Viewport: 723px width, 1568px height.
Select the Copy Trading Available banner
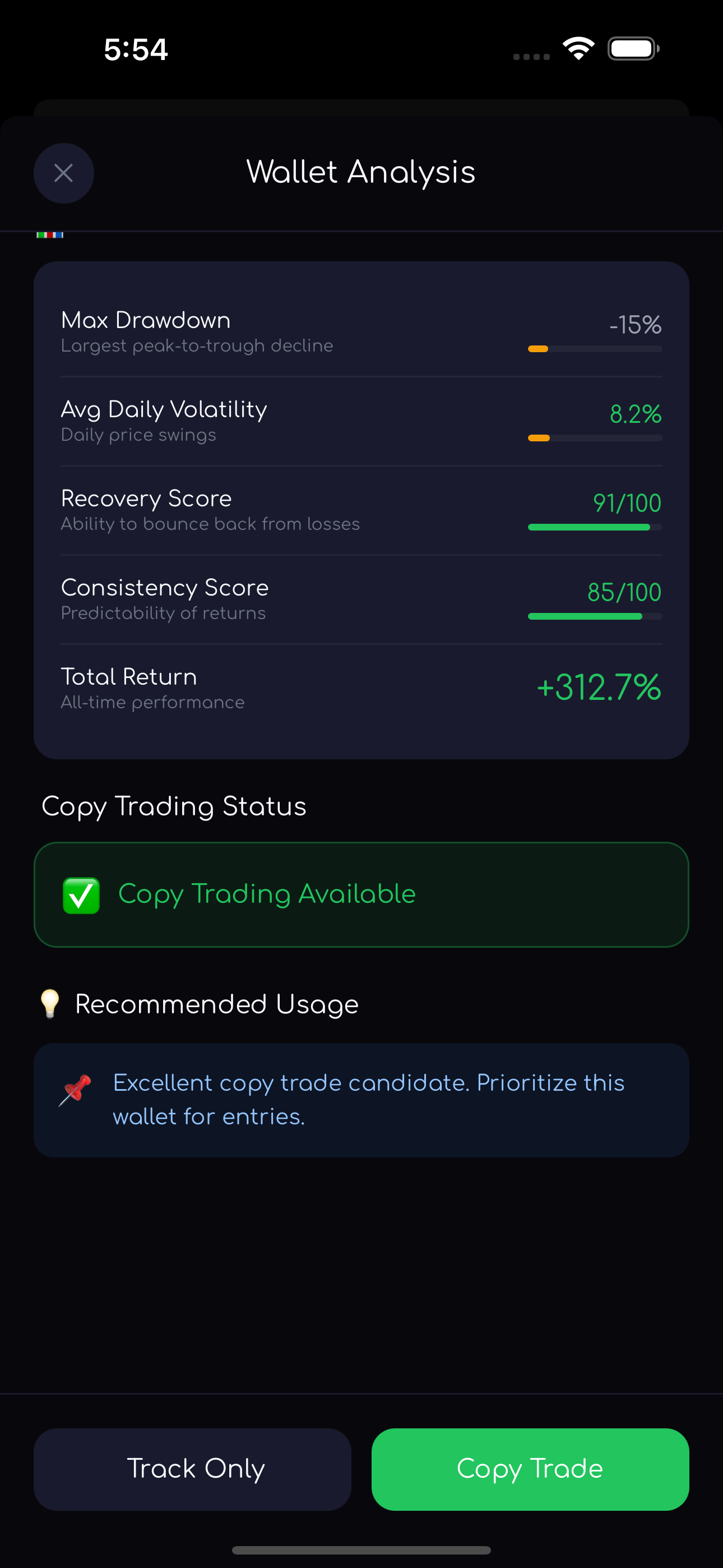361,894
